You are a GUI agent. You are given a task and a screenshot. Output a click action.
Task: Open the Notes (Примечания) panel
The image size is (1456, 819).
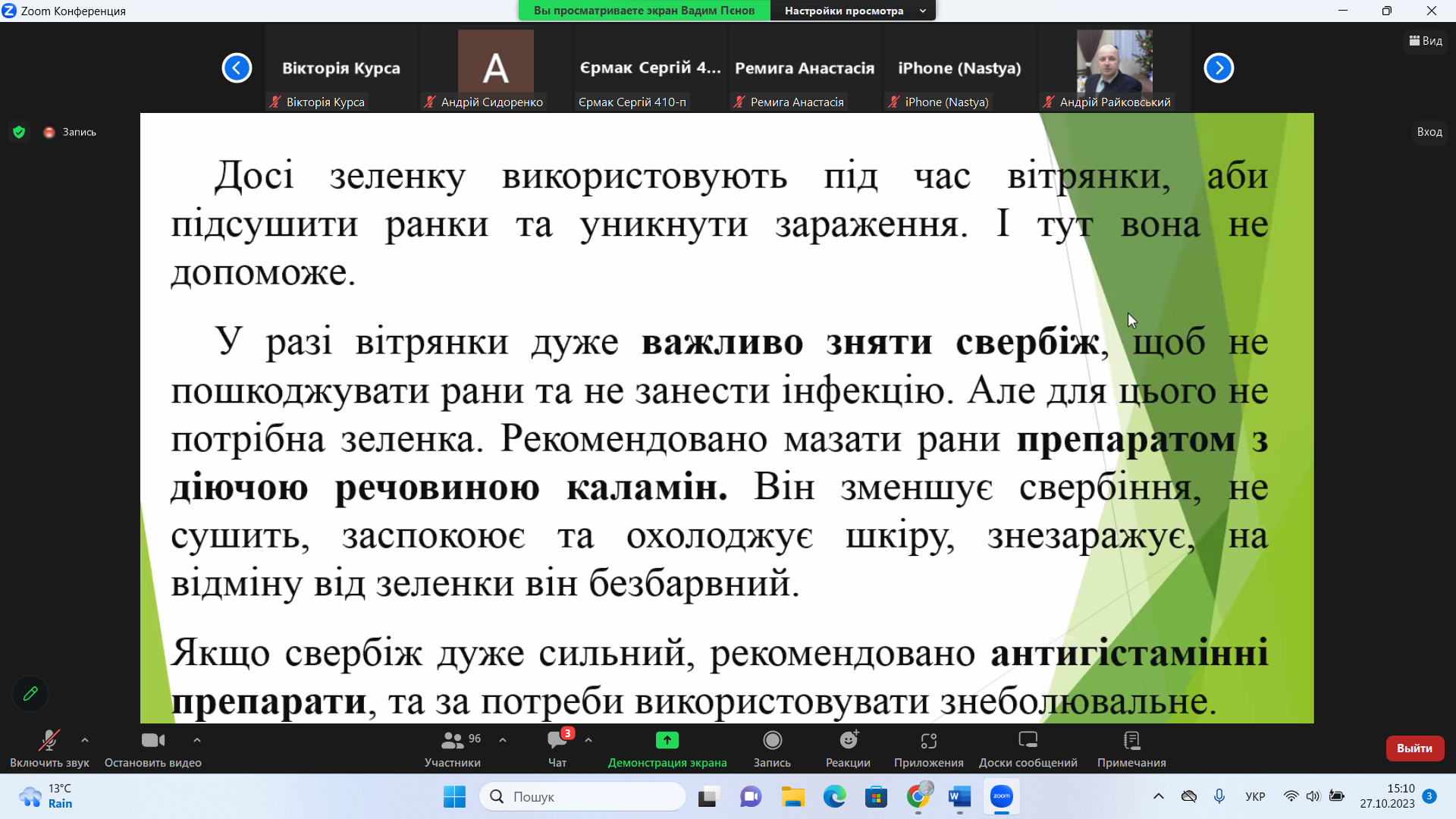1131,740
